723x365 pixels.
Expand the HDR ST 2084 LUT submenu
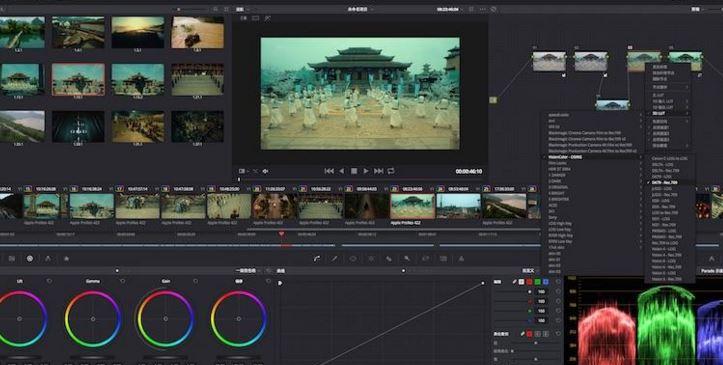pyautogui.click(x=593, y=169)
